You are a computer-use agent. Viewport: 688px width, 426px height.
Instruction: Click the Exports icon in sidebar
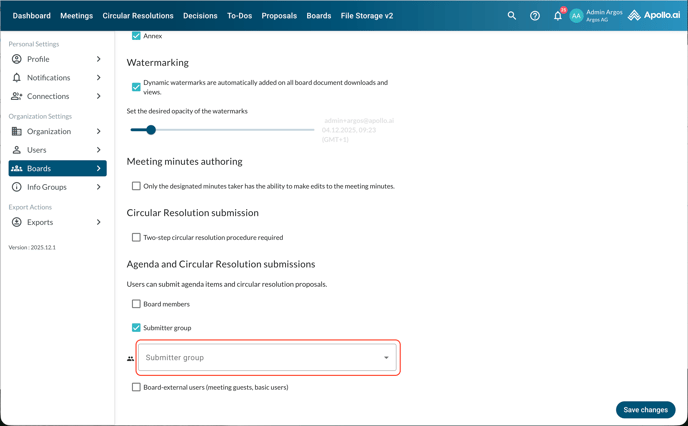click(x=17, y=222)
